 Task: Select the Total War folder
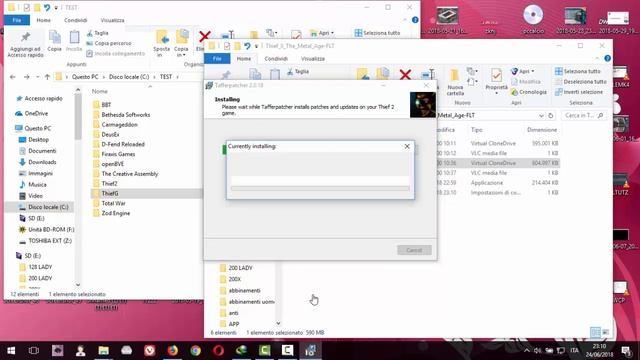pyautogui.click(x=113, y=203)
